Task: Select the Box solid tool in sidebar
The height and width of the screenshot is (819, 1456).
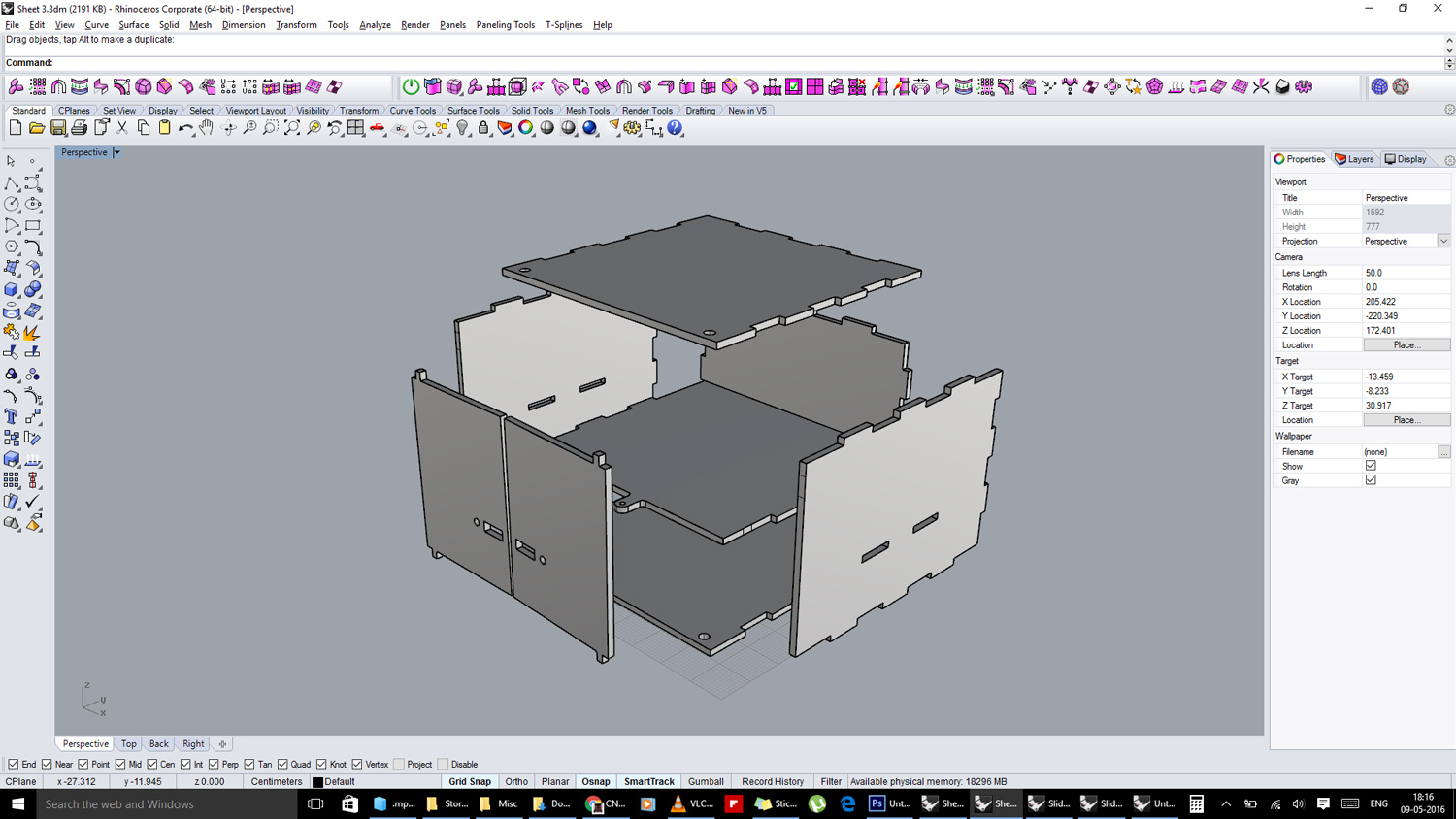Action: coord(12,290)
